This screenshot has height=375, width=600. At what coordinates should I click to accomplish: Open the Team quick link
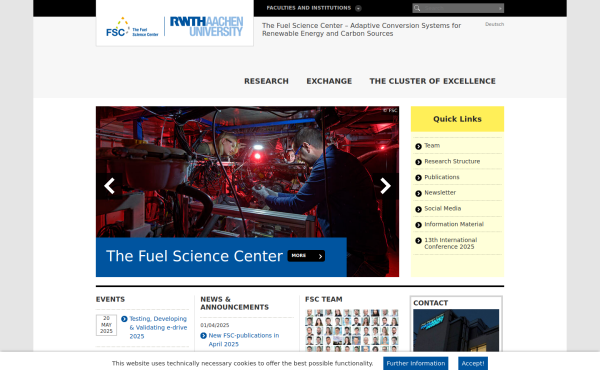coord(432,145)
